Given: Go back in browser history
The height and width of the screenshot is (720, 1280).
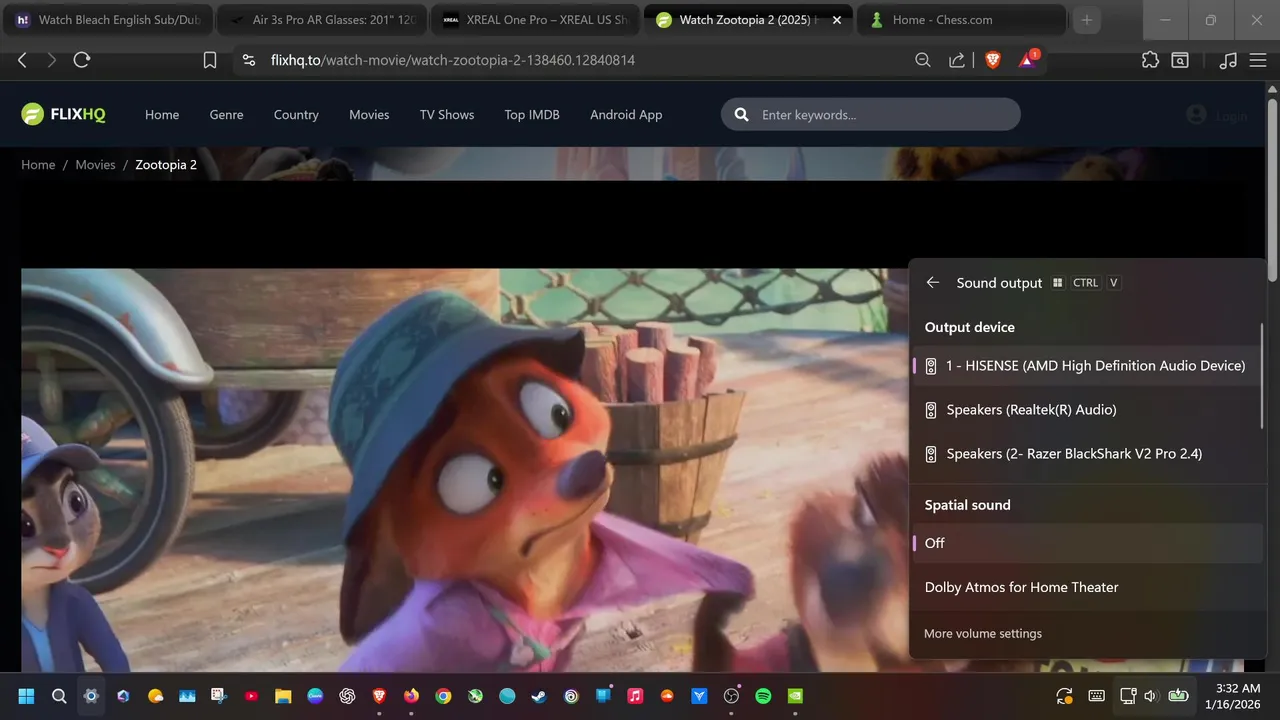Looking at the screenshot, I should [22, 60].
